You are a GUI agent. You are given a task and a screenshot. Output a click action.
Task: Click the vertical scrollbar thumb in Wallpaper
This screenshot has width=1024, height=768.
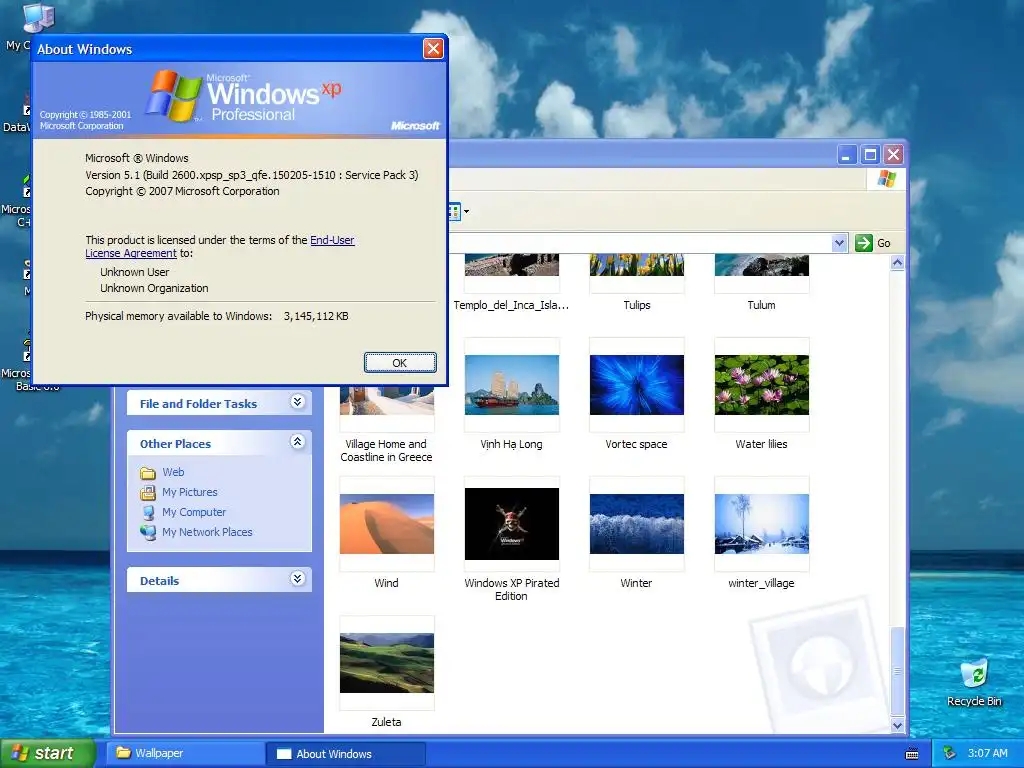click(x=897, y=671)
